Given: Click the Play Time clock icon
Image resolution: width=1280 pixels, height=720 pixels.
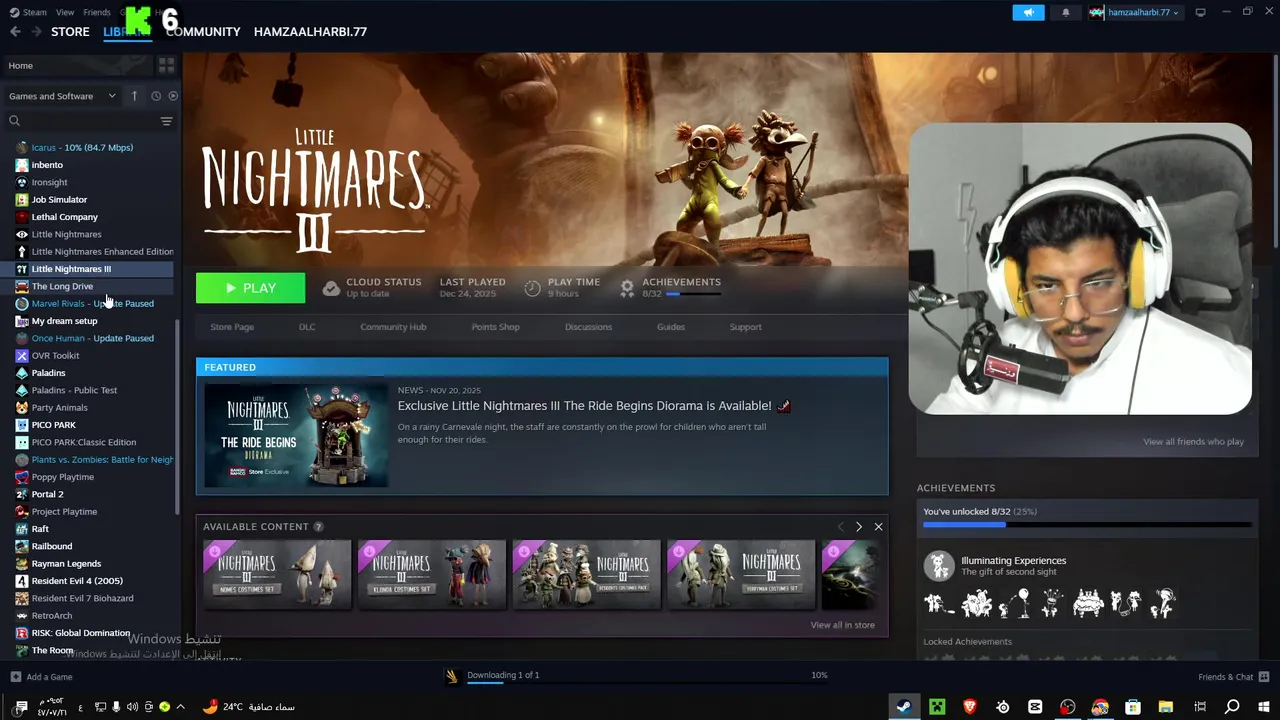Looking at the screenshot, I should 532,288.
